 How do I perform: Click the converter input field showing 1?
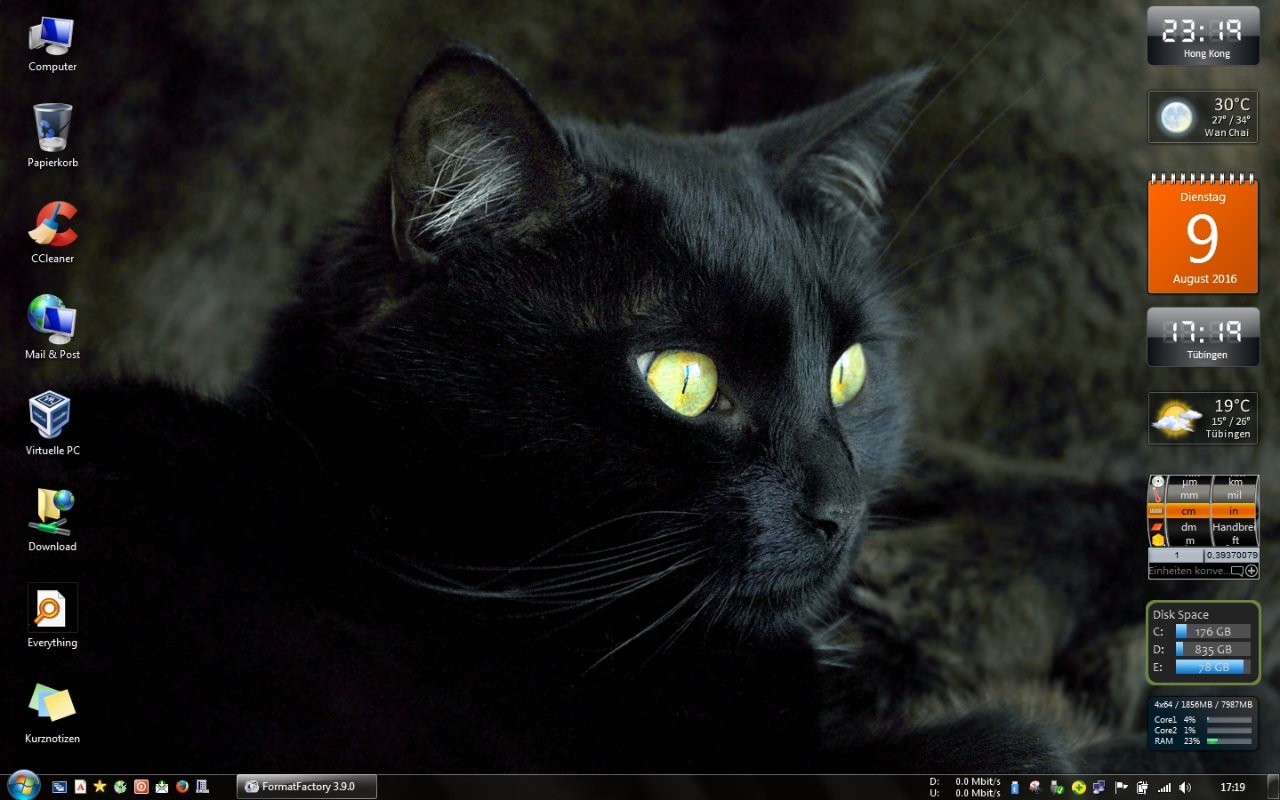pyautogui.click(x=1176, y=555)
